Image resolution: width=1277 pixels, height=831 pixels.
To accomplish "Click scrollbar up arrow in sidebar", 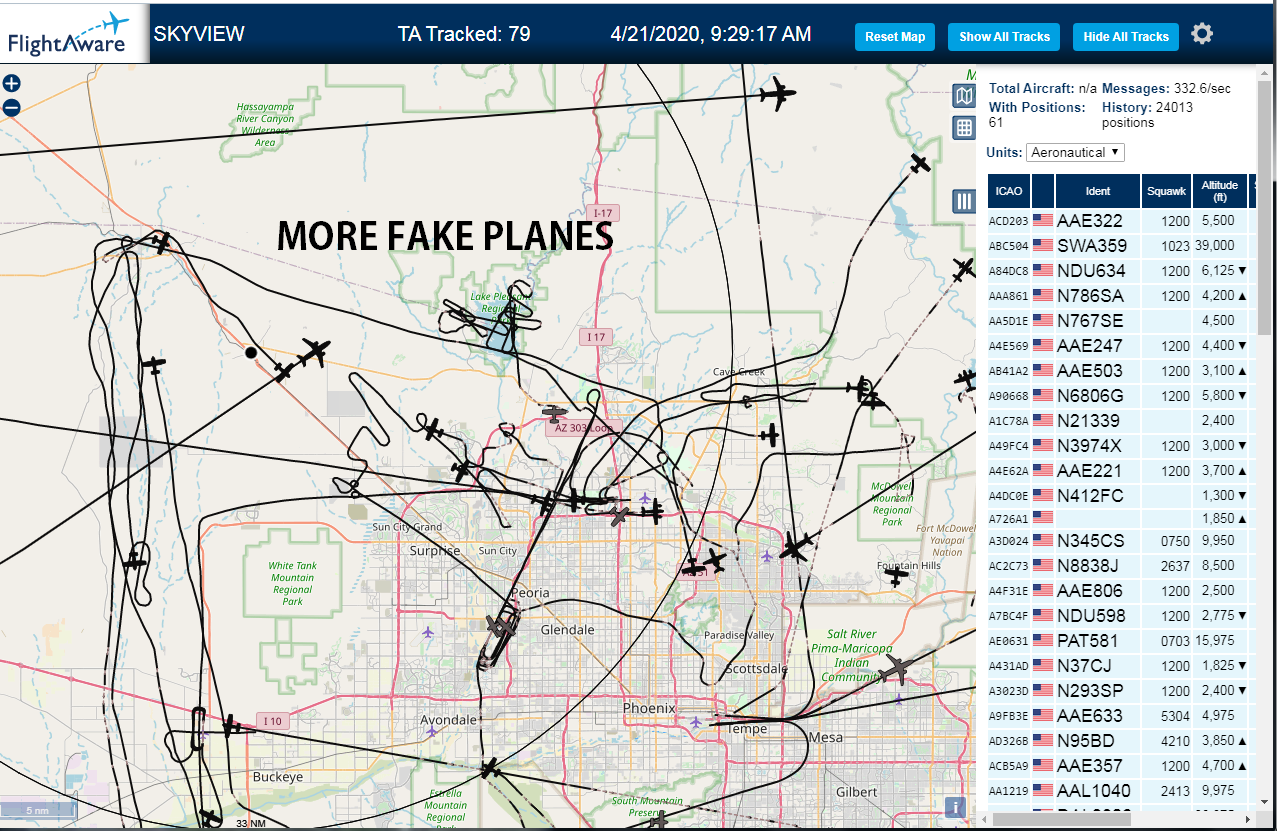I will pos(1266,72).
